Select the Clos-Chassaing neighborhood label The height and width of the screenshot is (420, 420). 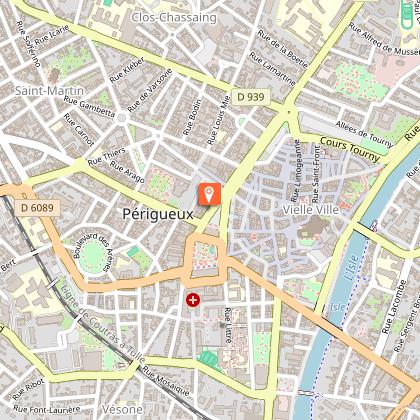(174, 18)
